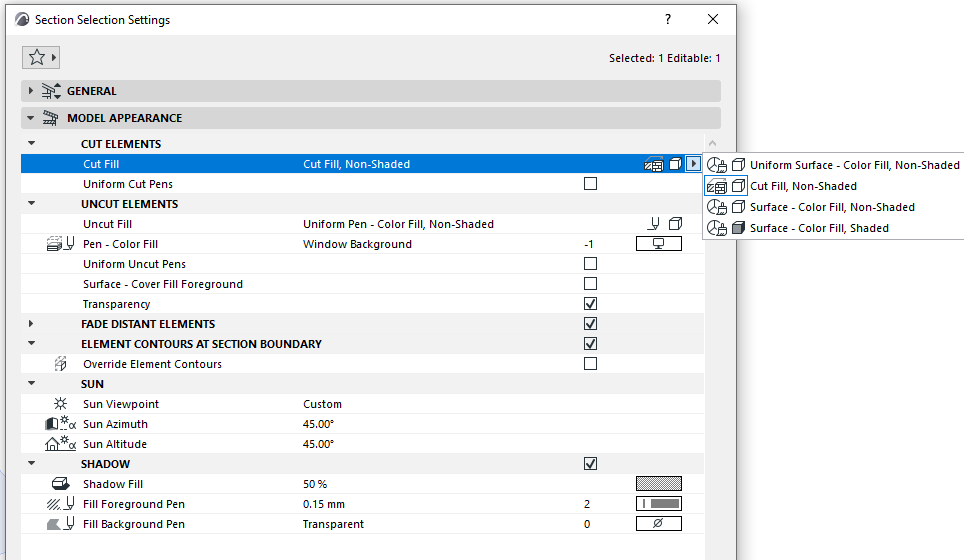Select Surface - Color Fill, Shaded option
Viewport: 964px width, 560px height.
(x=818, y=228)
